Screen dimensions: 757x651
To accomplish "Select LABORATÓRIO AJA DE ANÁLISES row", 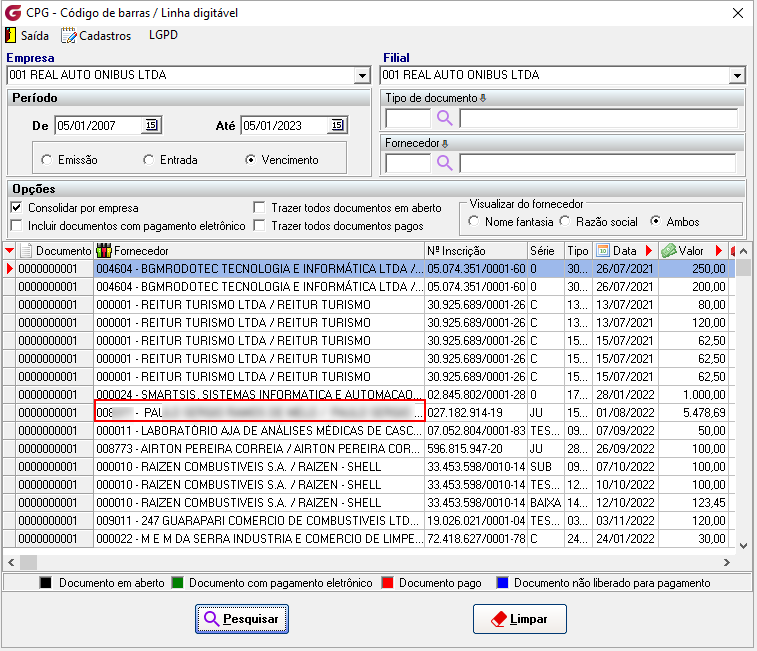I will click(369, 430).
